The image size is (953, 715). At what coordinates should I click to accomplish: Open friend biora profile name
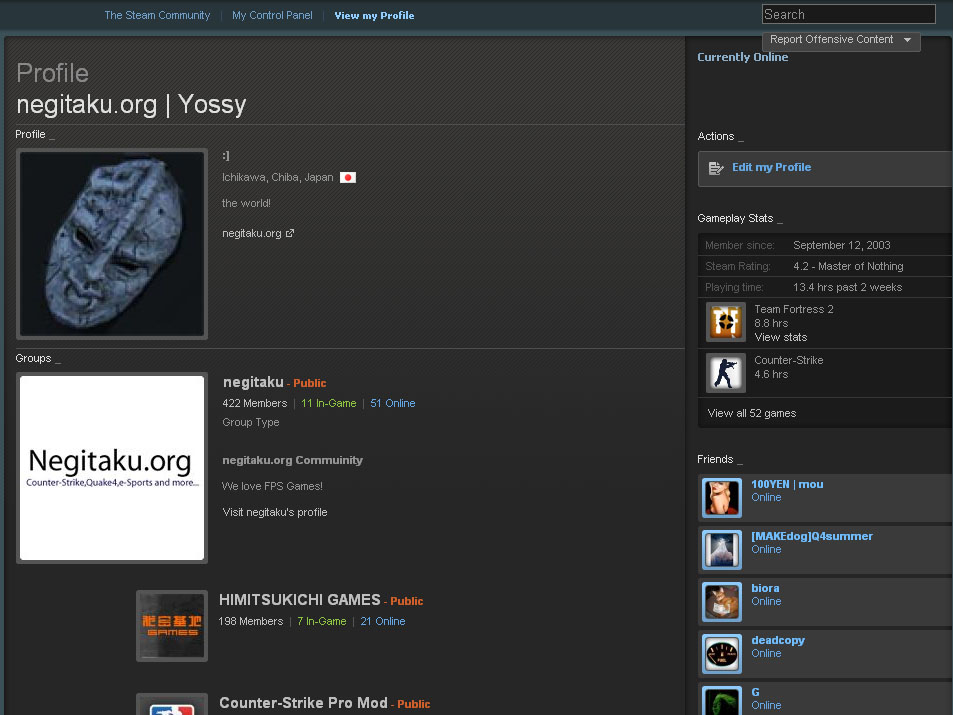coord(765,588)
